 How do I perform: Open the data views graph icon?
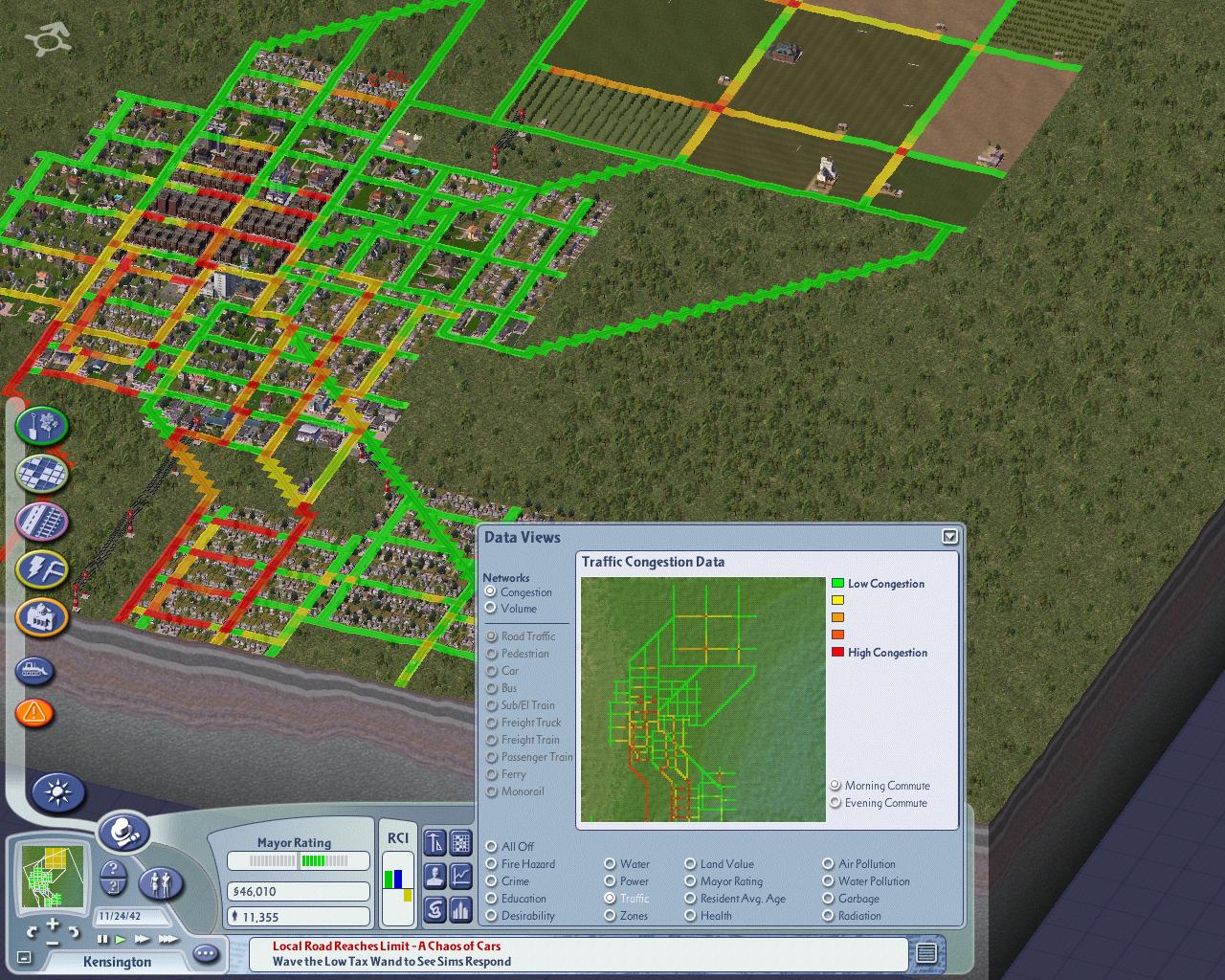pos(460,874)
